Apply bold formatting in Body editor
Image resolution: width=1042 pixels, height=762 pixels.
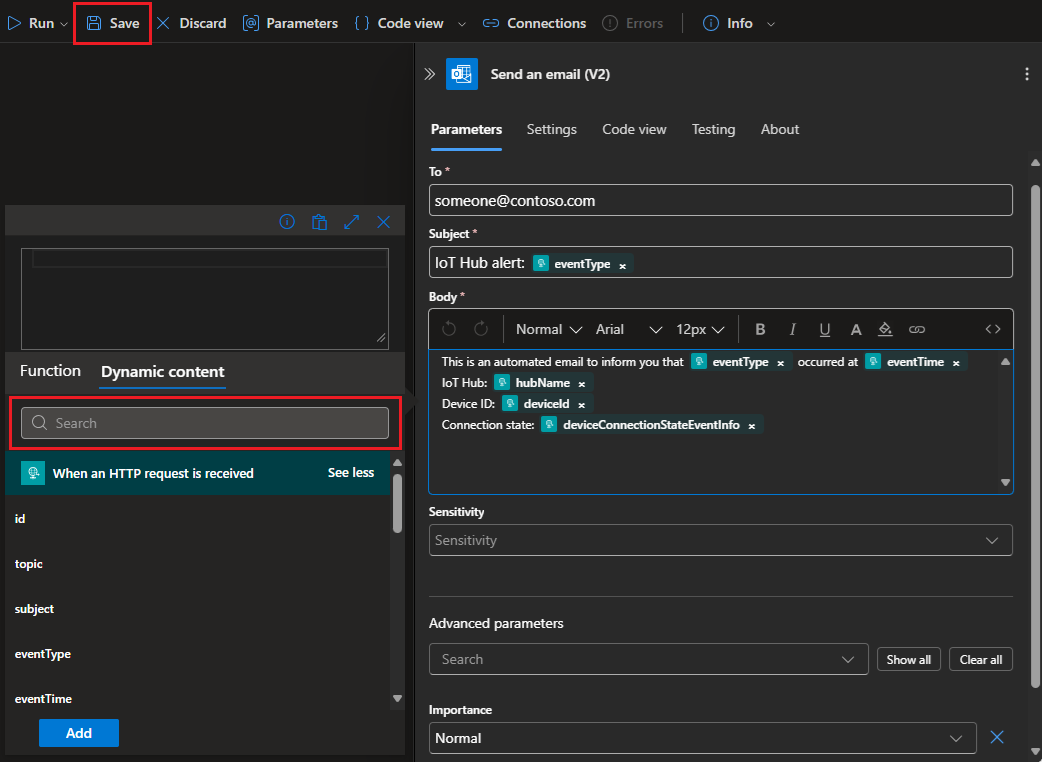[x=760, y=329]
